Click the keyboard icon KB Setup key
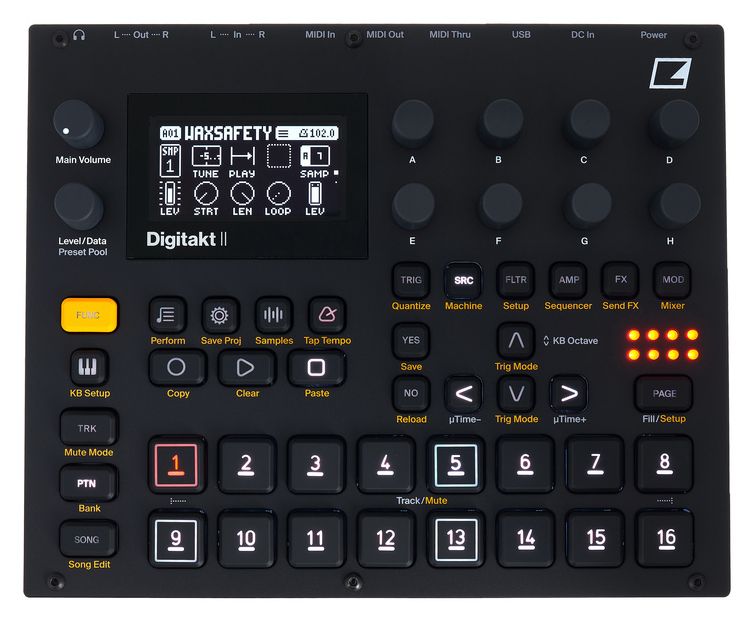Image resolution: width=752 pixels, height=620 pixels. click(x=88, y=367)
